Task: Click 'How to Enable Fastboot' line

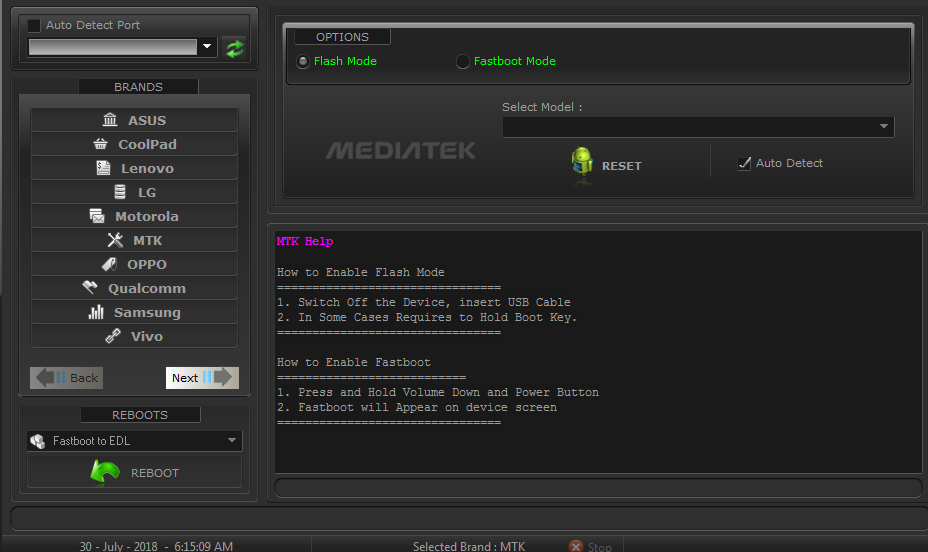Action: coord(354,362)
